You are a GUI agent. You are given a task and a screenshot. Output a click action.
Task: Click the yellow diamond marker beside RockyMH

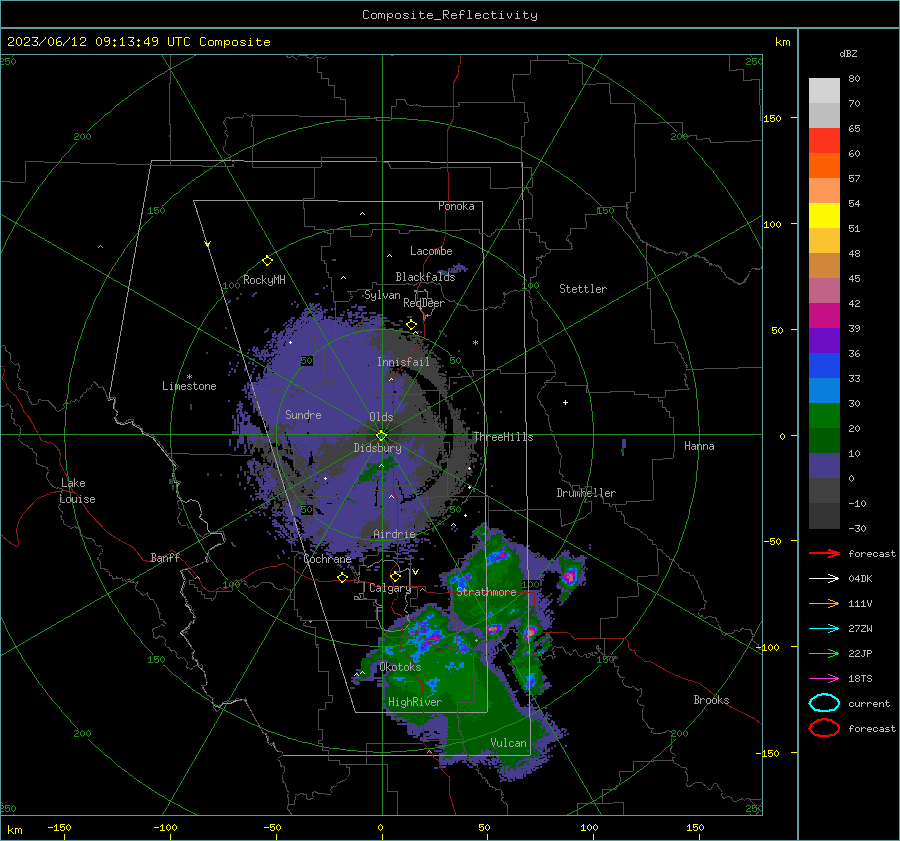point(267,261)
